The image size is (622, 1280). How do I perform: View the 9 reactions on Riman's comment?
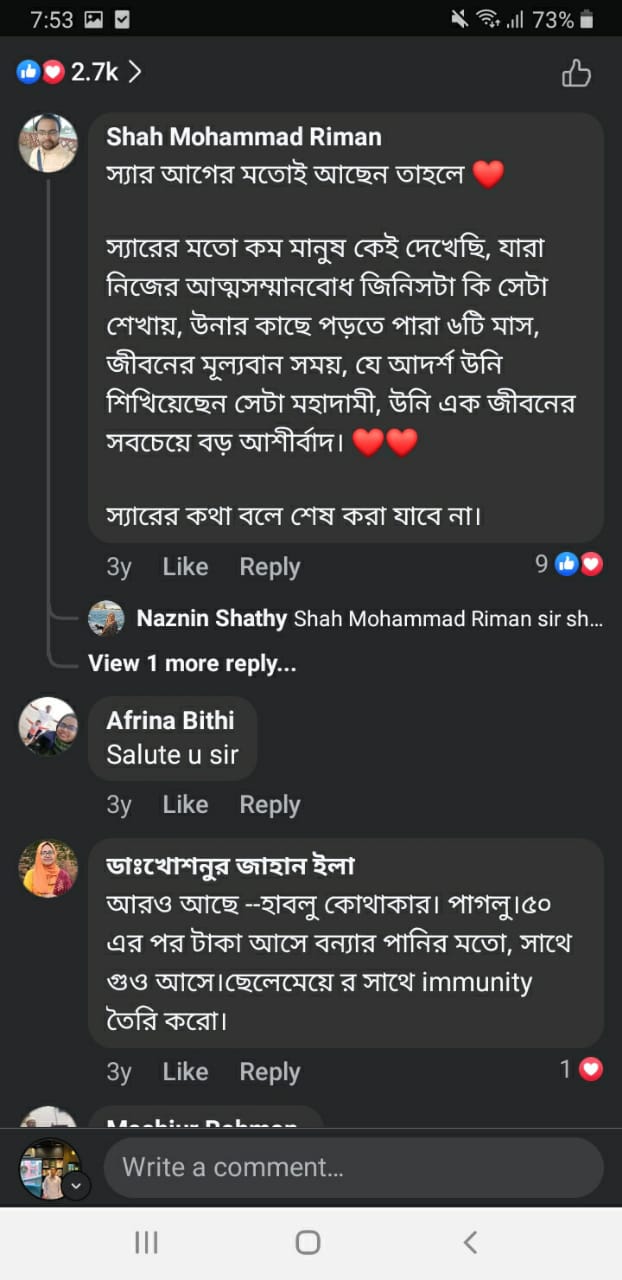point(569,564)
